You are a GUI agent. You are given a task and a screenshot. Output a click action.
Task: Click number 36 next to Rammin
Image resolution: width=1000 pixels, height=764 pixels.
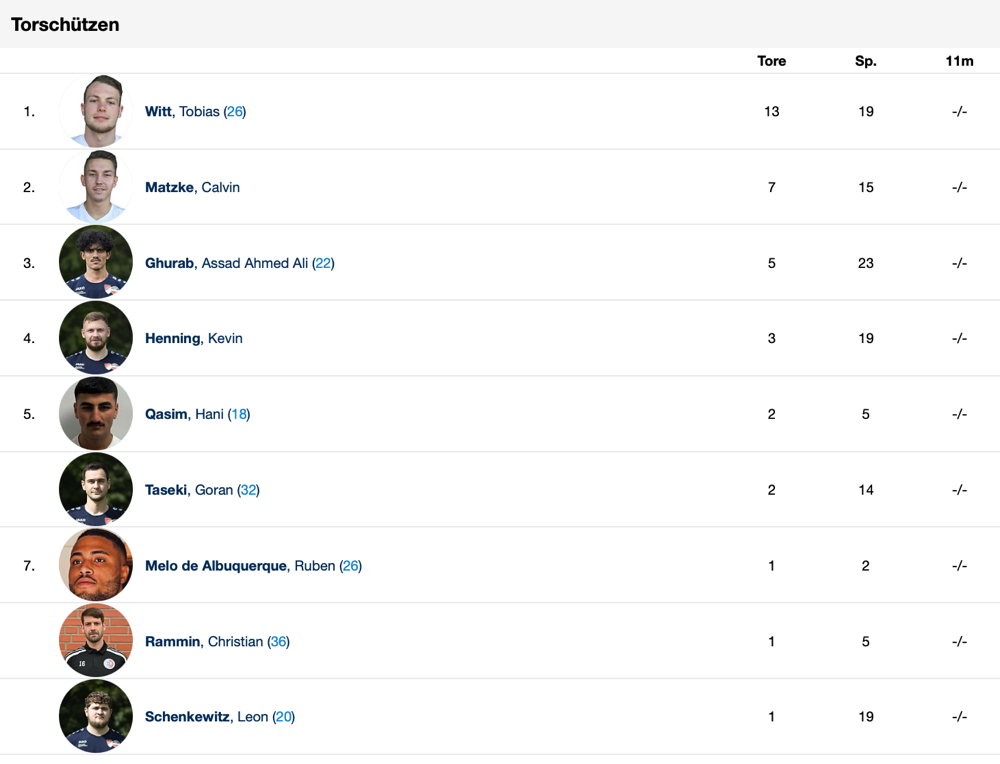tap(279, 641)
